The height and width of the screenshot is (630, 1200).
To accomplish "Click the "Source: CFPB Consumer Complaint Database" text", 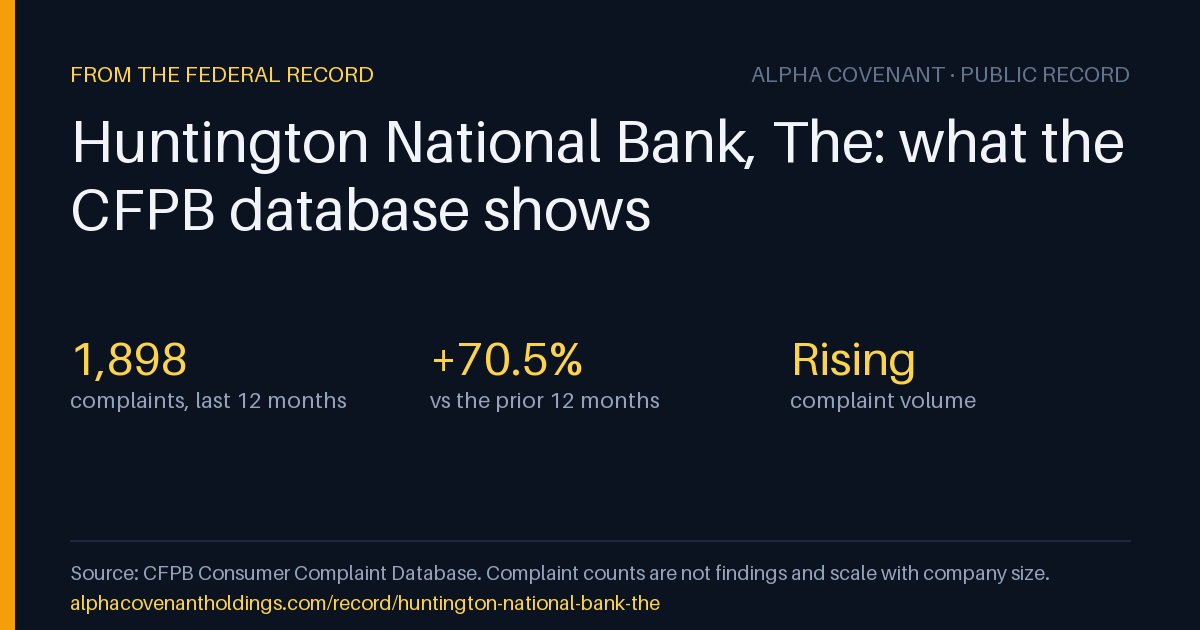I will click(x=275, y=574).
